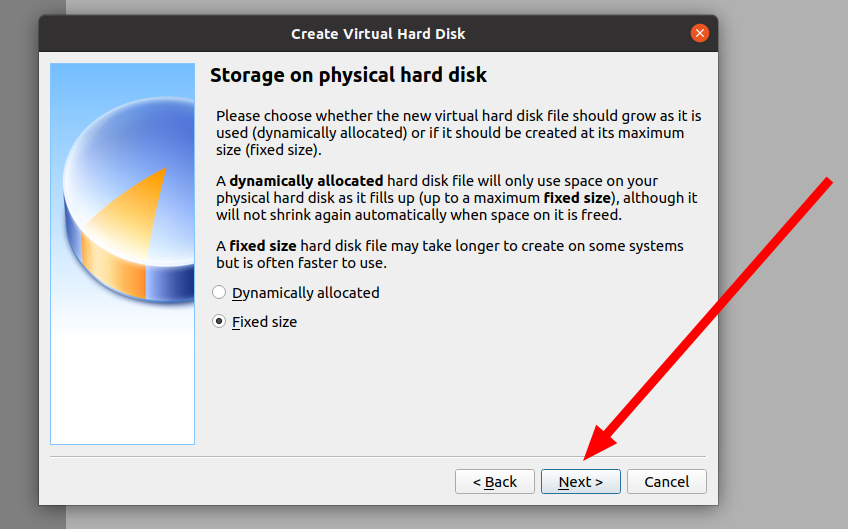848x529 pixels.
Task: Click the "Create Virtual Hard Disk" title bar text
Action: tap(378, 34)
